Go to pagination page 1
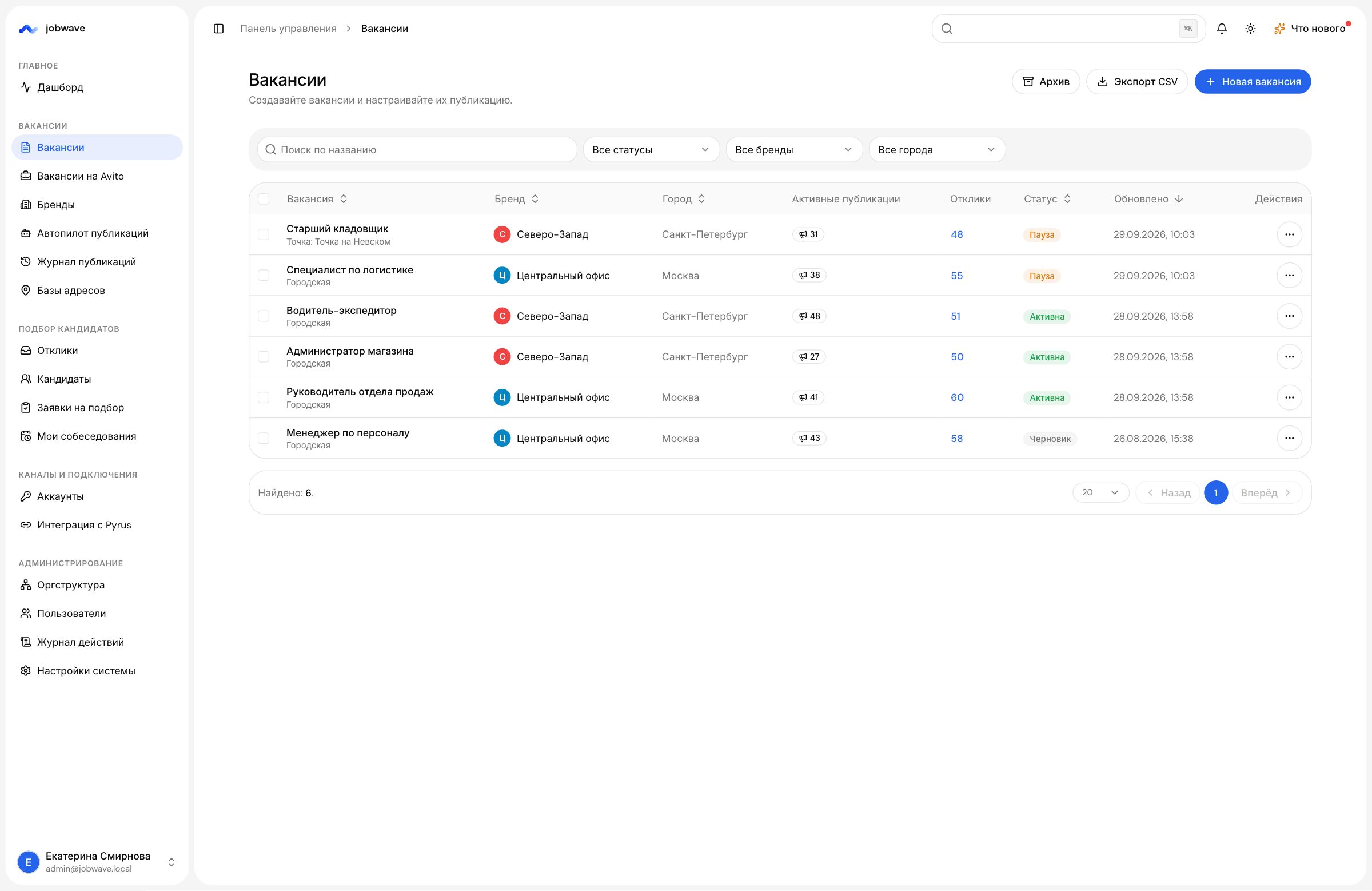 pyautogui.click(x=1215, y=492)
